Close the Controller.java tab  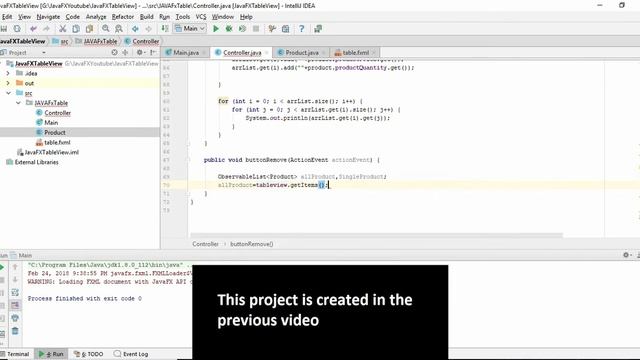point(267,53)
